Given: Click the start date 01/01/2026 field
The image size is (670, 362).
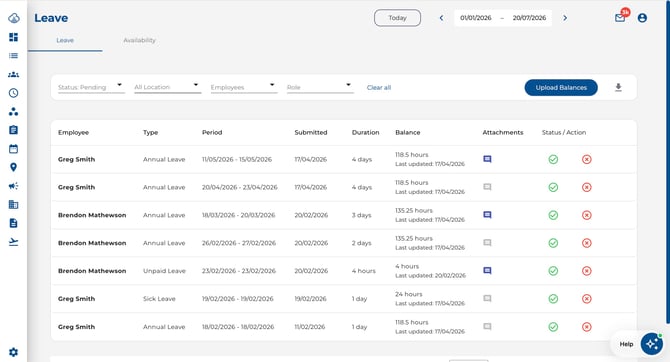Looking at the screenshot, I should tap(476, 18).
